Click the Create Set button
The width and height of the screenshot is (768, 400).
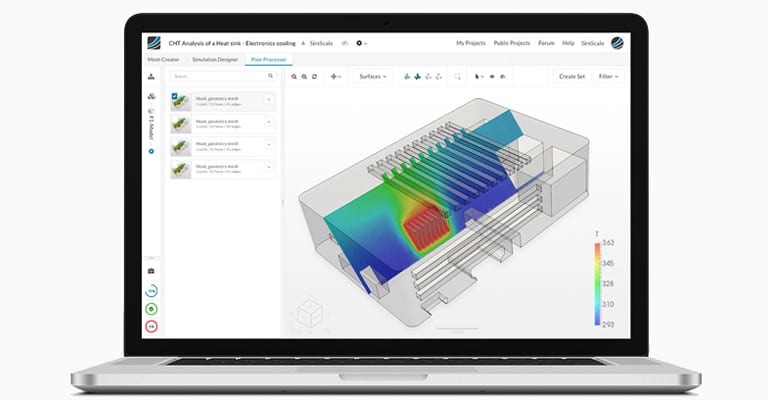click(x=572, y=76)
